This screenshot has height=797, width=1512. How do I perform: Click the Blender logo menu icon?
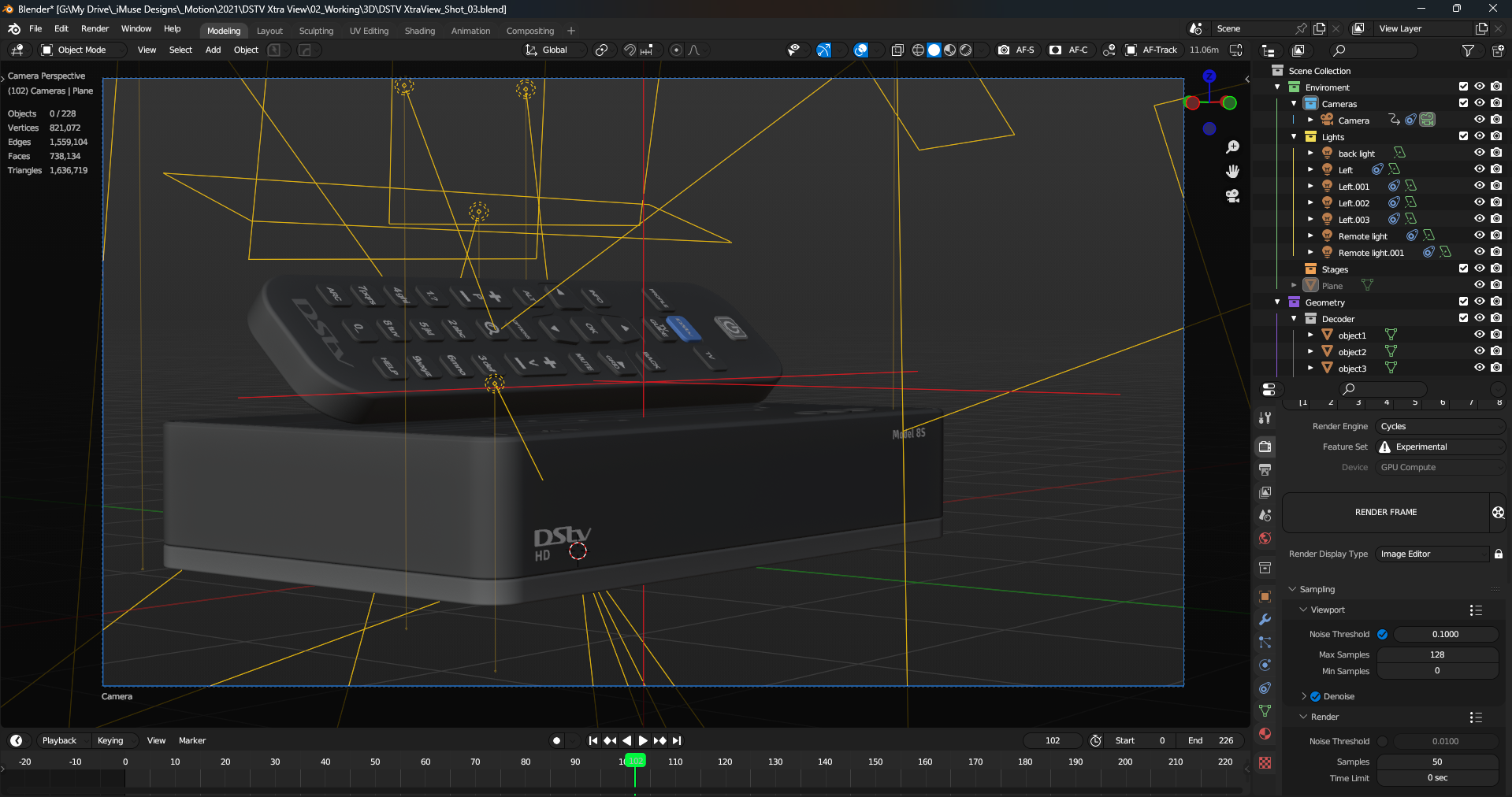tap(14, 29)
